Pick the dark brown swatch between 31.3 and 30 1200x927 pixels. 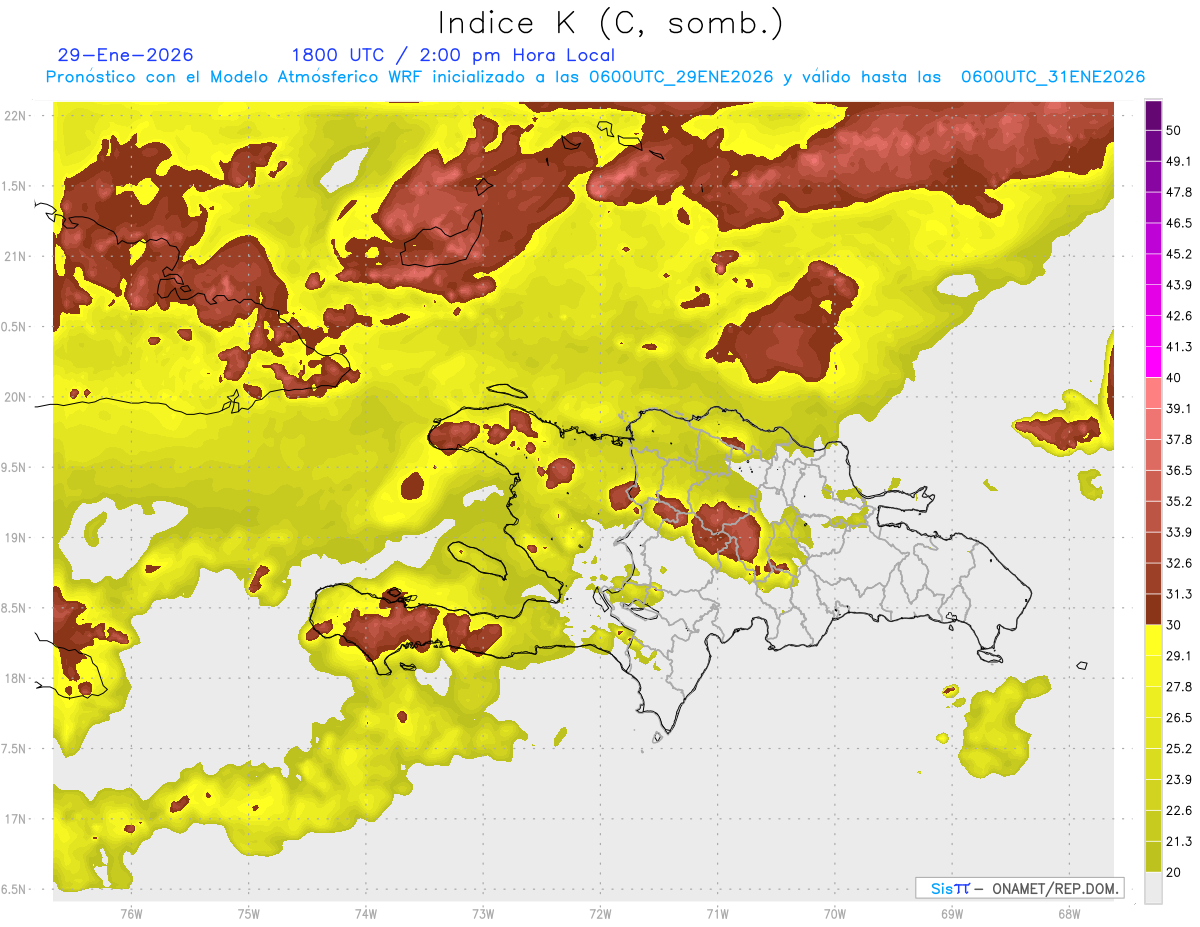[x=1153, y=609]
